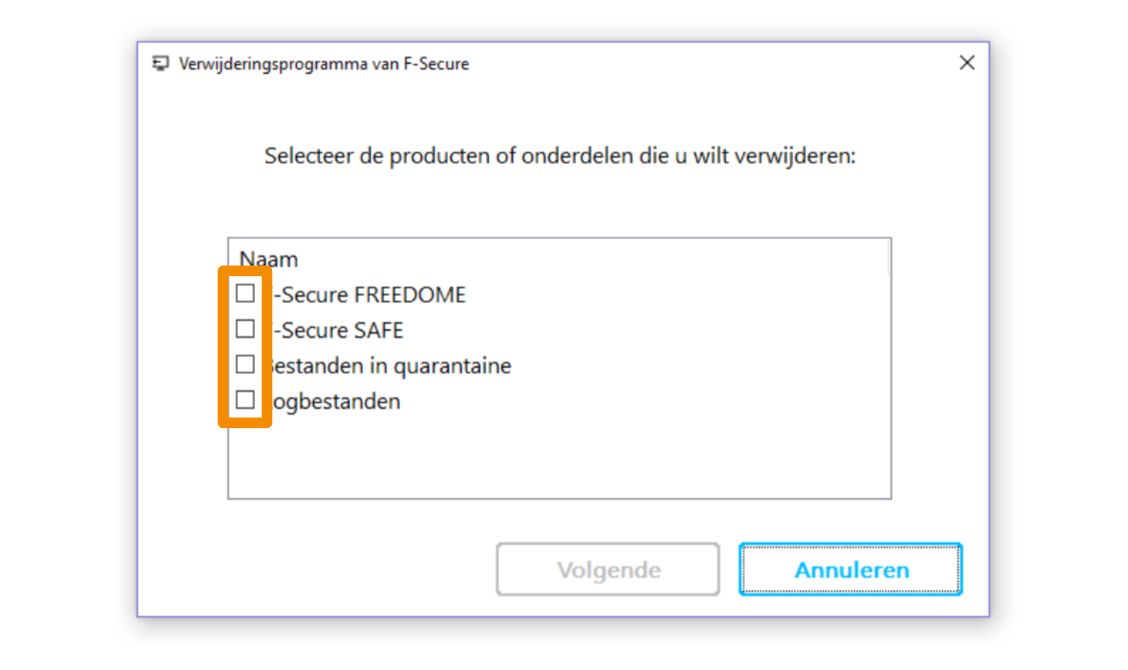Click the divider at the Naam header's right edge
Image resolution: width=1128 pixels, height=670 pixels.
[889, 259]
